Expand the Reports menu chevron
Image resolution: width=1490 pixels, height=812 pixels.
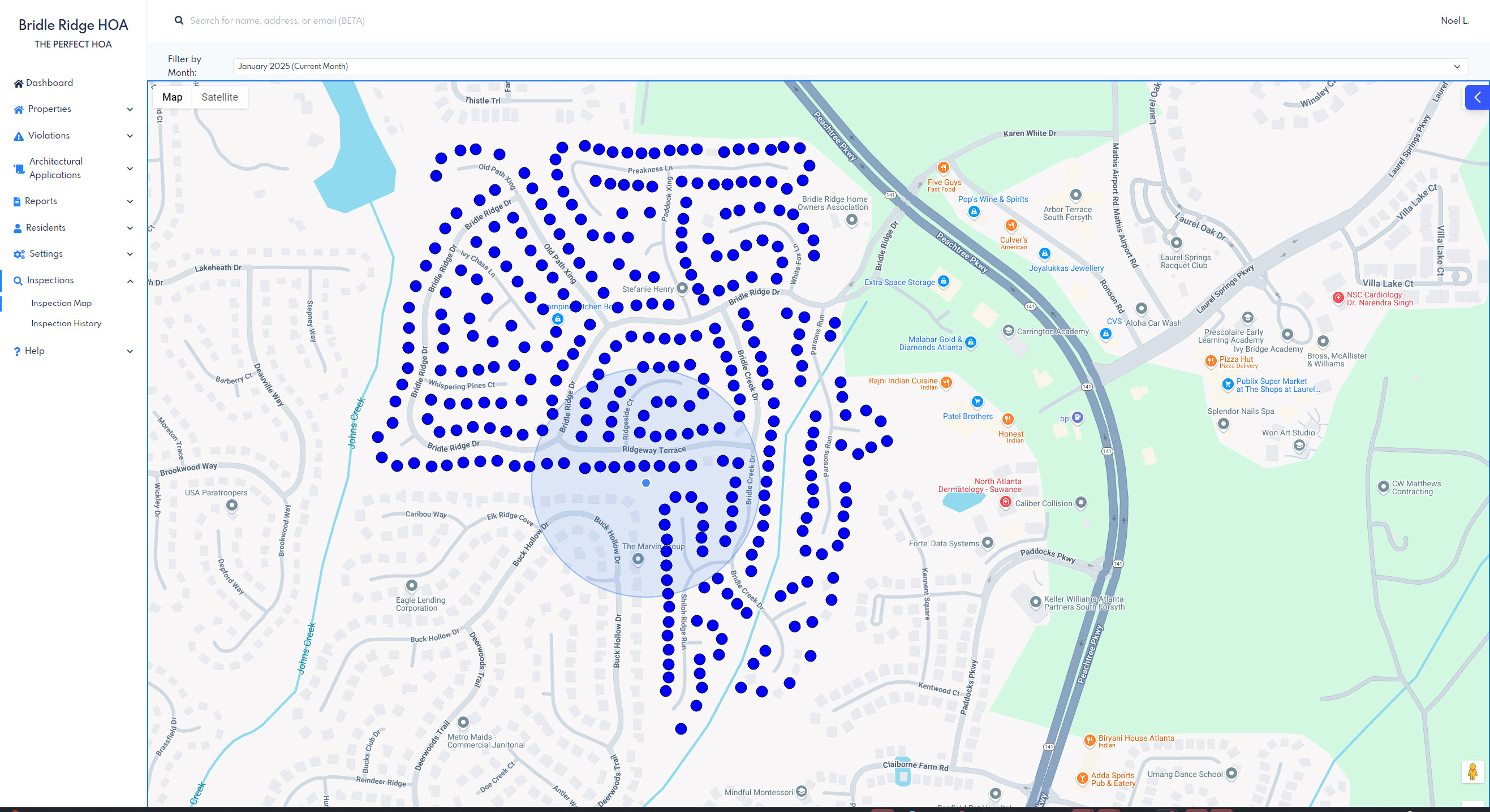click(x=130, y=201)
